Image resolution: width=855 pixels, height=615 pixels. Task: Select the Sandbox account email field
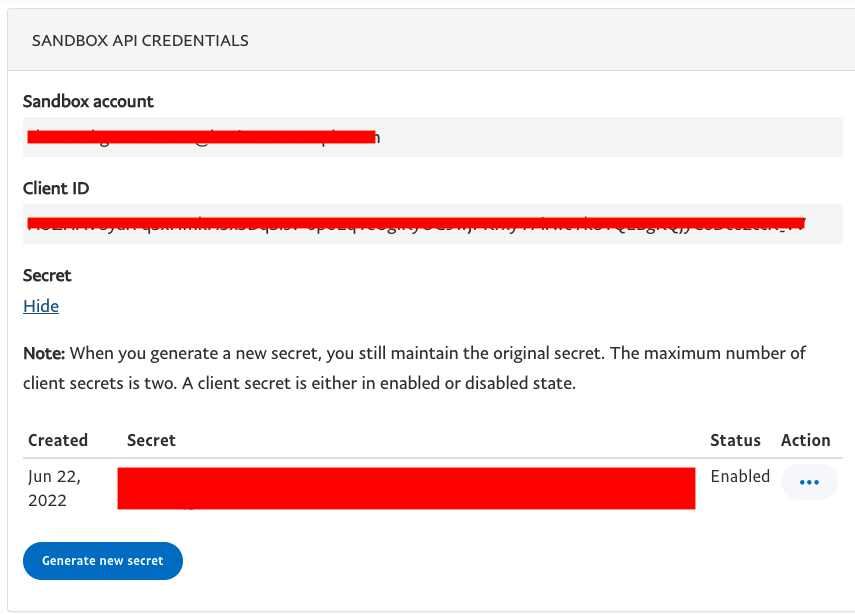pos(433,137)
